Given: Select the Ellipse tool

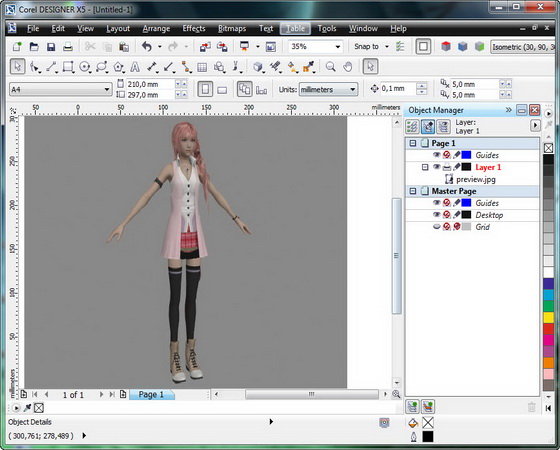Looking at the screenshot, I should tap(85, 66).
